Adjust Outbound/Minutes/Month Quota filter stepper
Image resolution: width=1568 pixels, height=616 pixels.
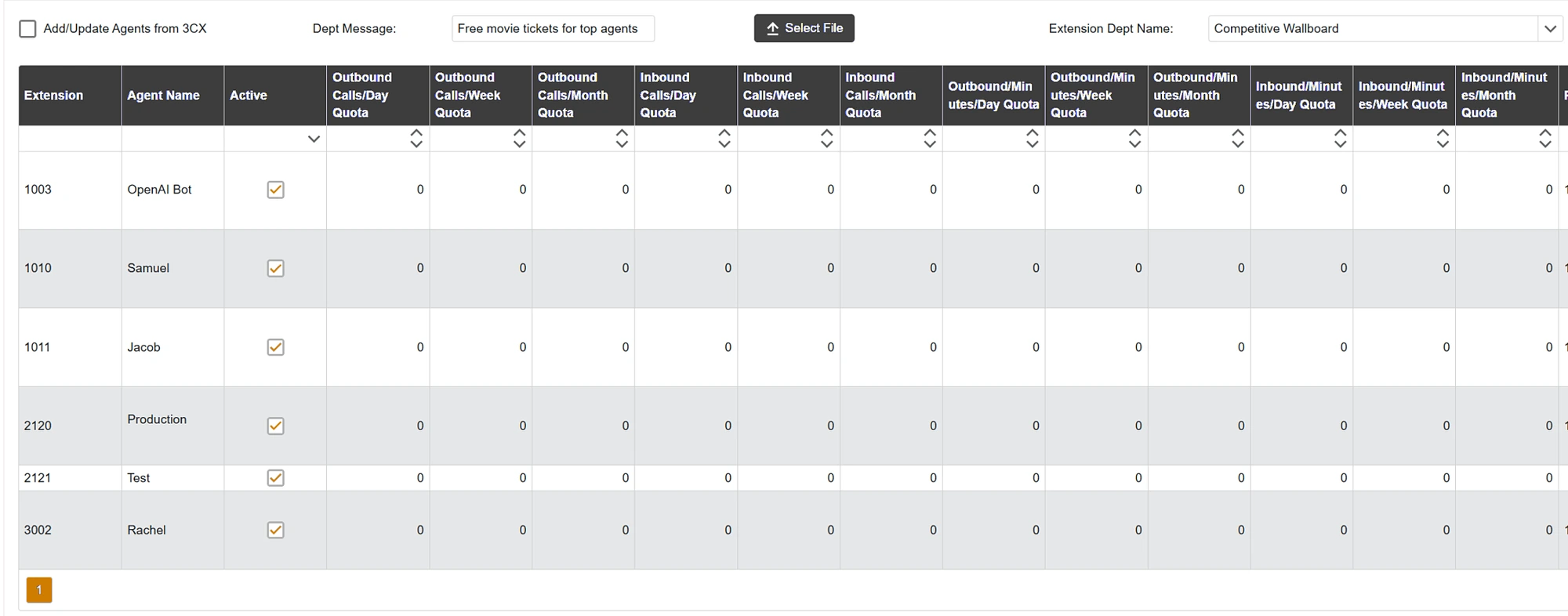[x=1238, y=139]
